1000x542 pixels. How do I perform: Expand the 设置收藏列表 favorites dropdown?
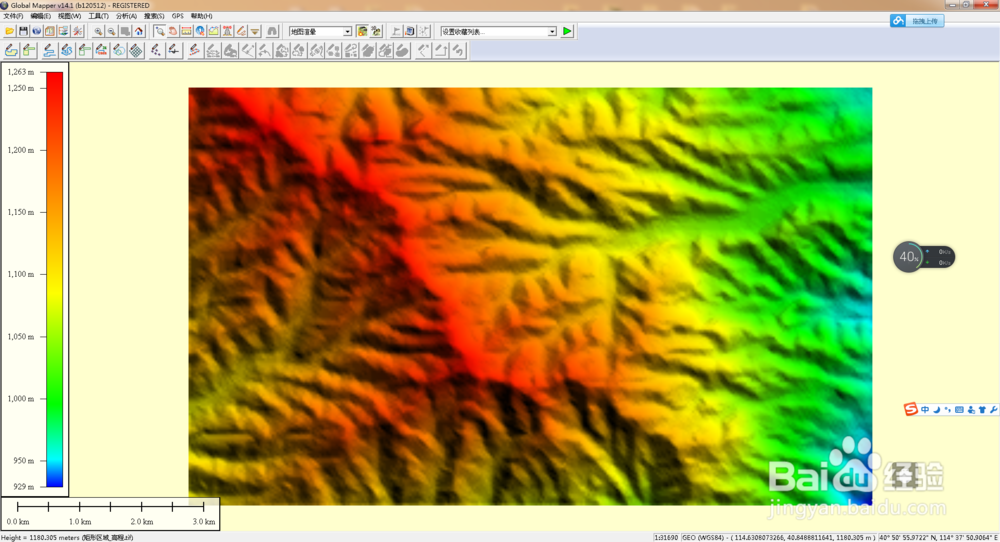[552, 31]
